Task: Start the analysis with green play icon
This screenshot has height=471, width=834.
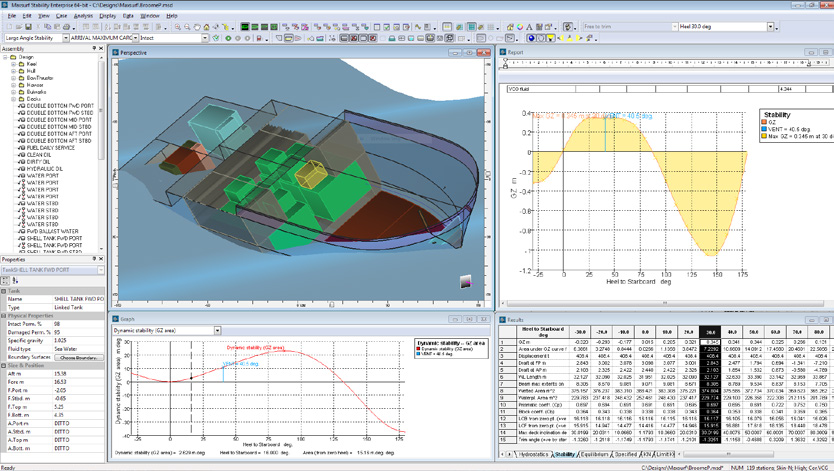Action: point(228,38)
